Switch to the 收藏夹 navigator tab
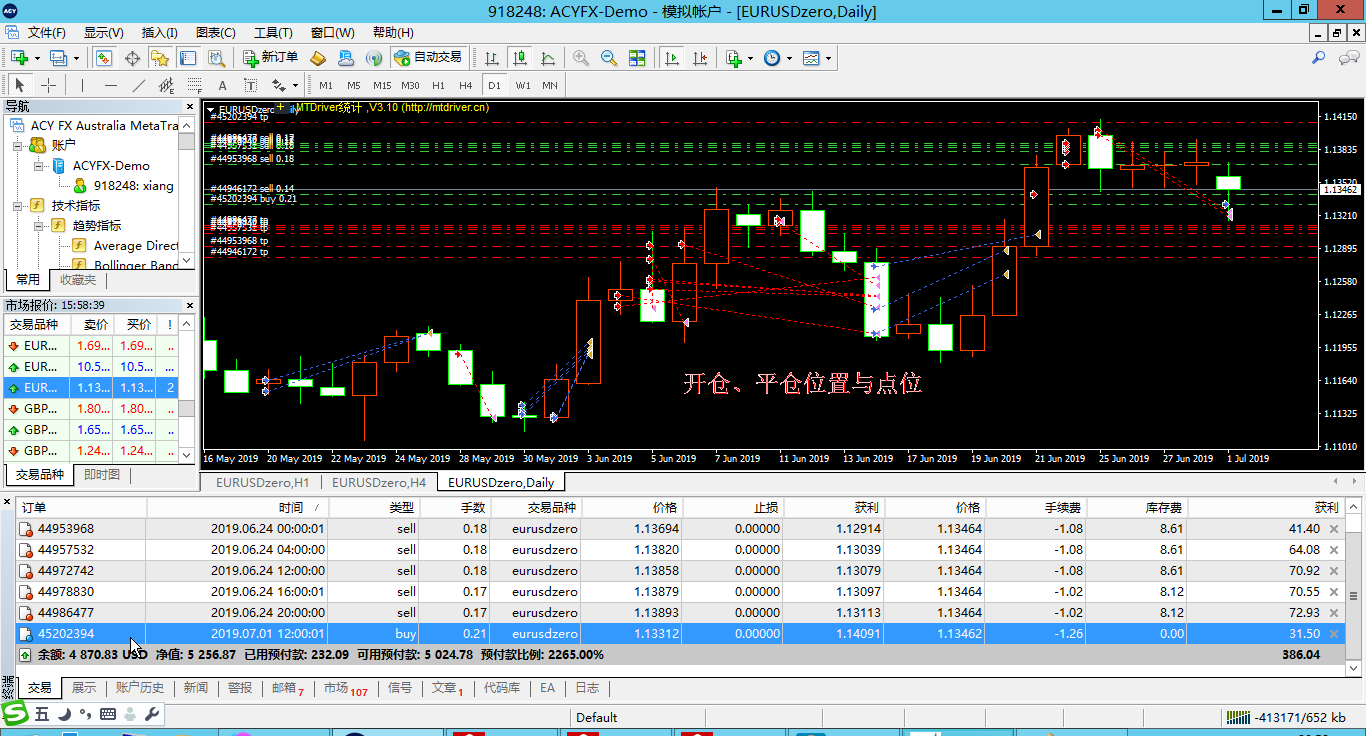 point(77,280)
